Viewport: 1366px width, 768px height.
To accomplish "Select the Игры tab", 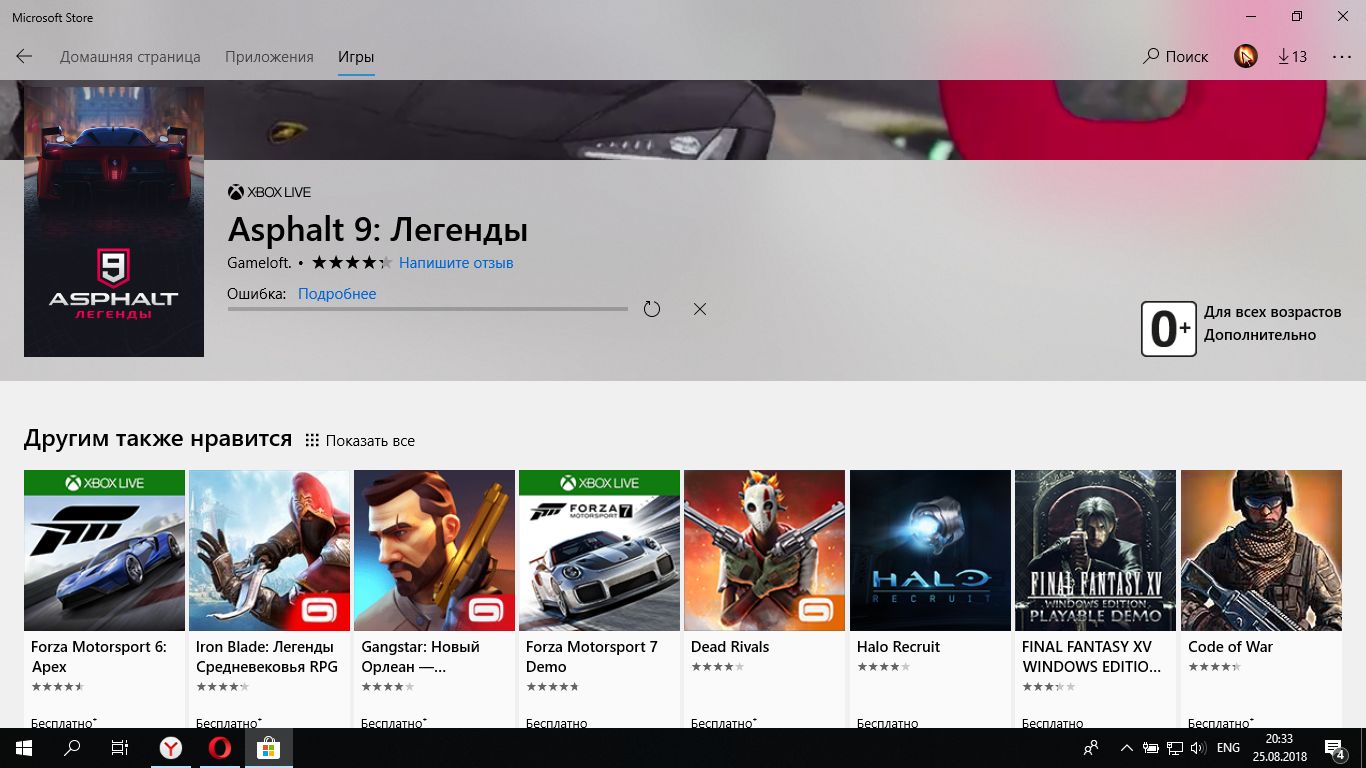I will point(356,57).
